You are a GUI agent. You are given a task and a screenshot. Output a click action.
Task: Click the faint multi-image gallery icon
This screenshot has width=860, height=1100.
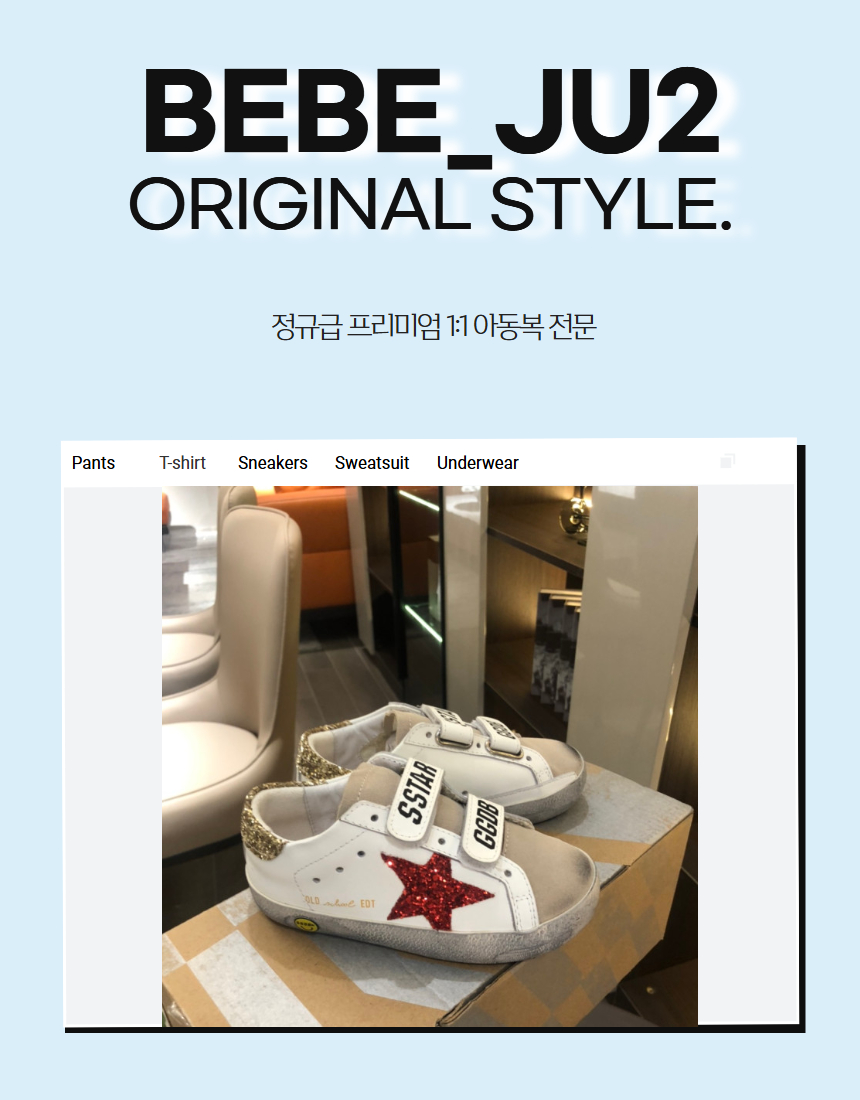coord(727,461)
